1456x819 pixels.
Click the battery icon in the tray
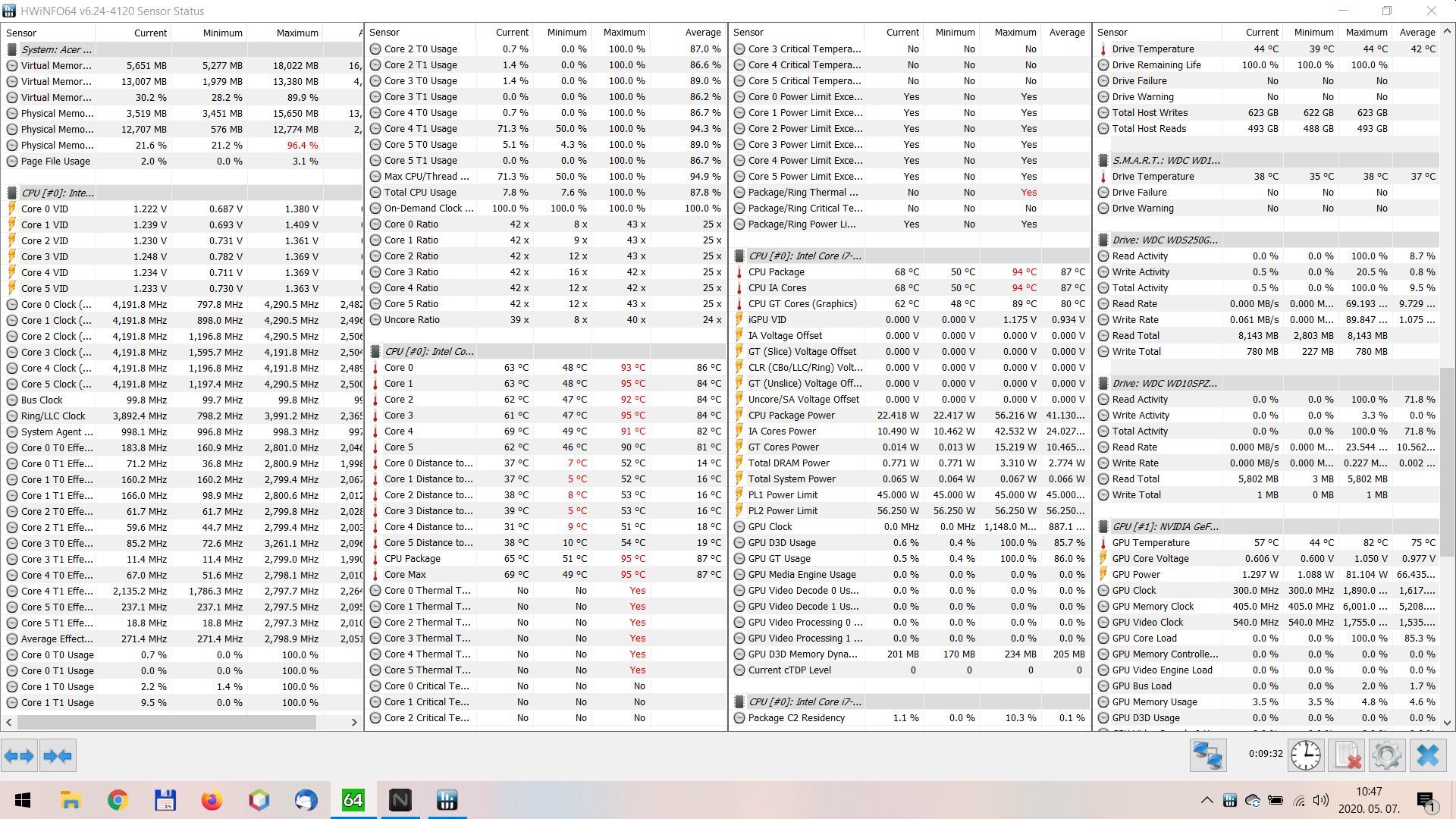[1276, 800]
